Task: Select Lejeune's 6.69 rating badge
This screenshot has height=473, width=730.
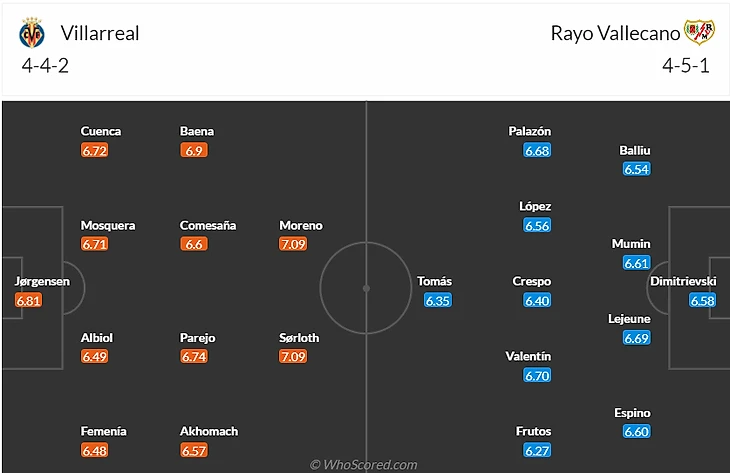Action: coord(636,338)
